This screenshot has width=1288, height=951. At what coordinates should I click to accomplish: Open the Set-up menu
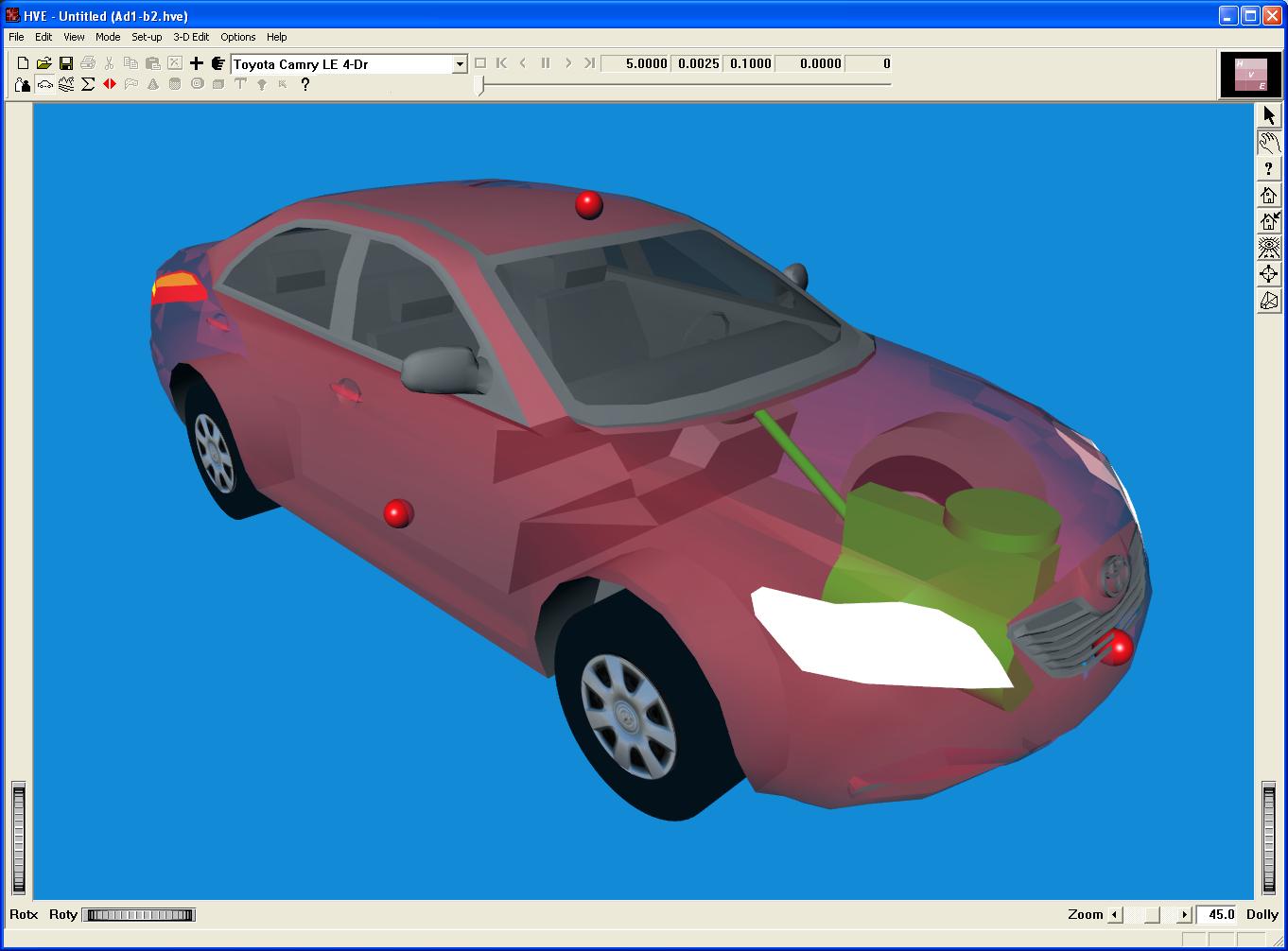pyautogui.click(x=147, y=37)
